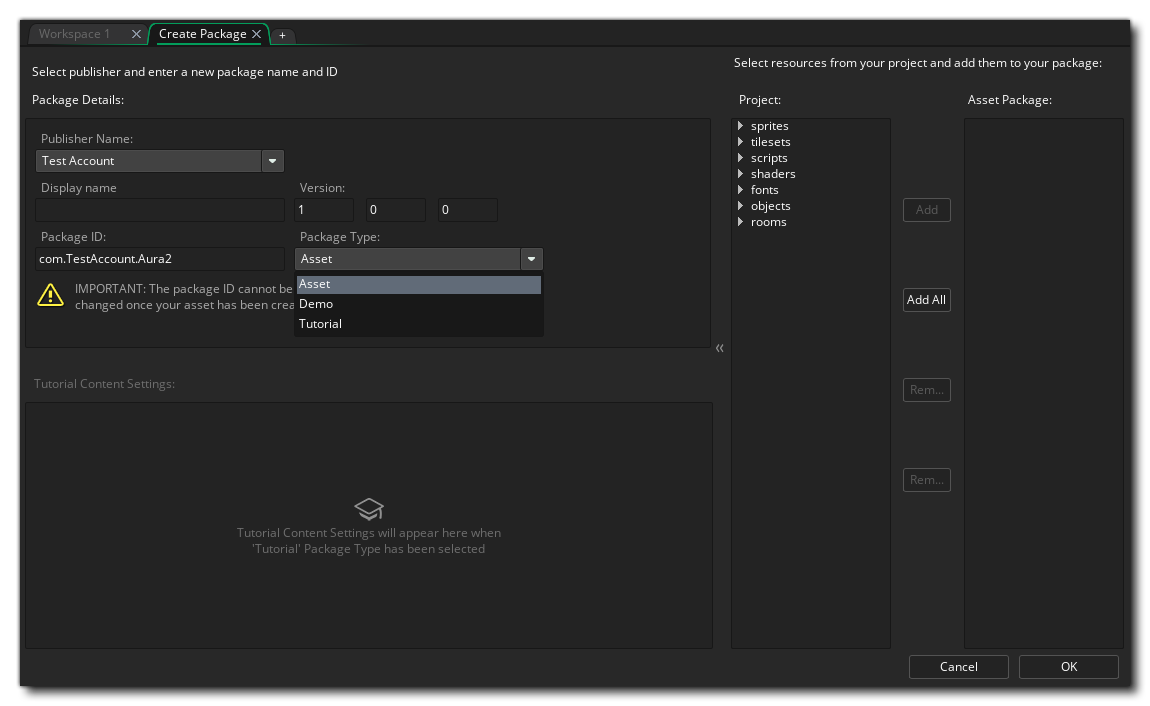Close the Workspace 1 tab
Viewport: 1150px width, 706px height.
136,34
